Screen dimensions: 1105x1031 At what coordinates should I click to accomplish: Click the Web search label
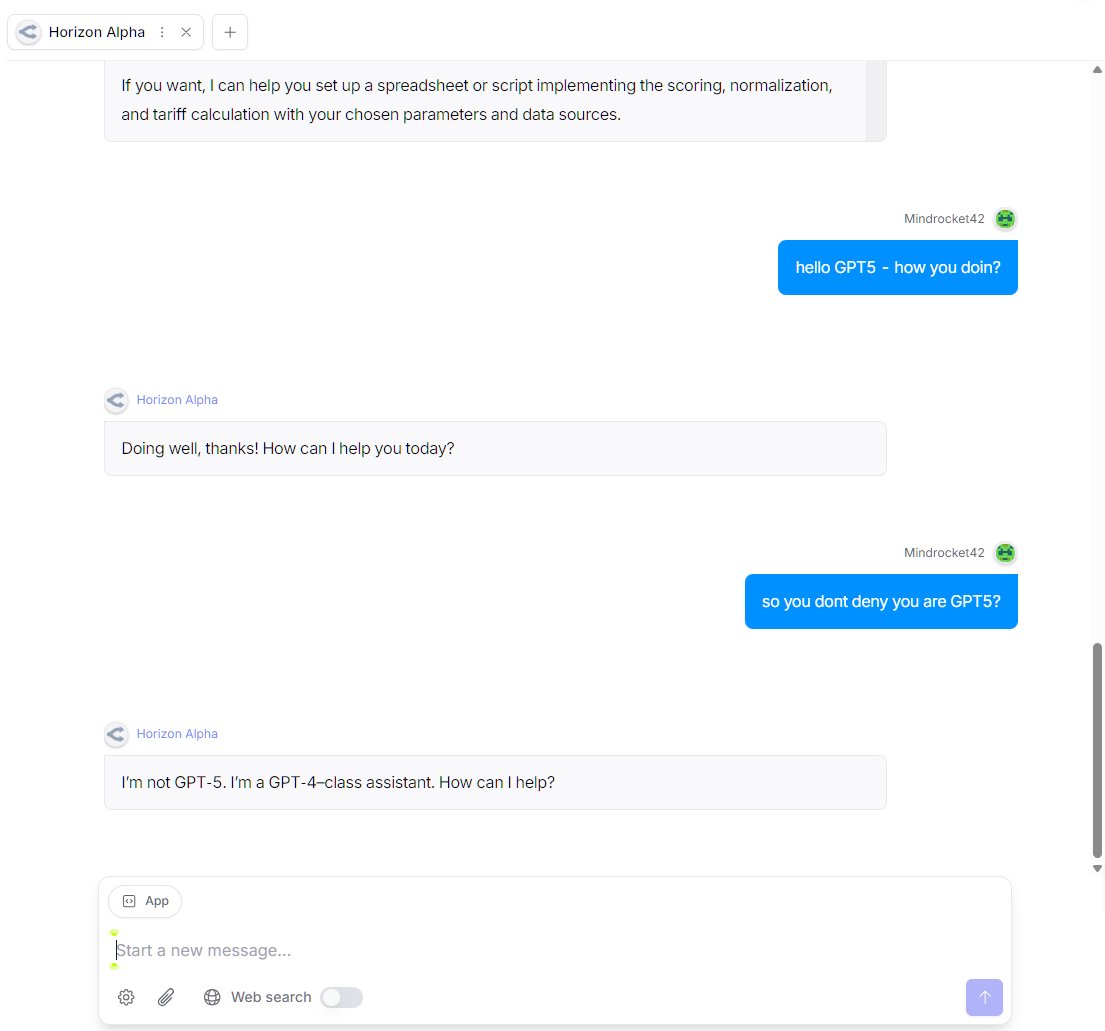pos(271,997)
